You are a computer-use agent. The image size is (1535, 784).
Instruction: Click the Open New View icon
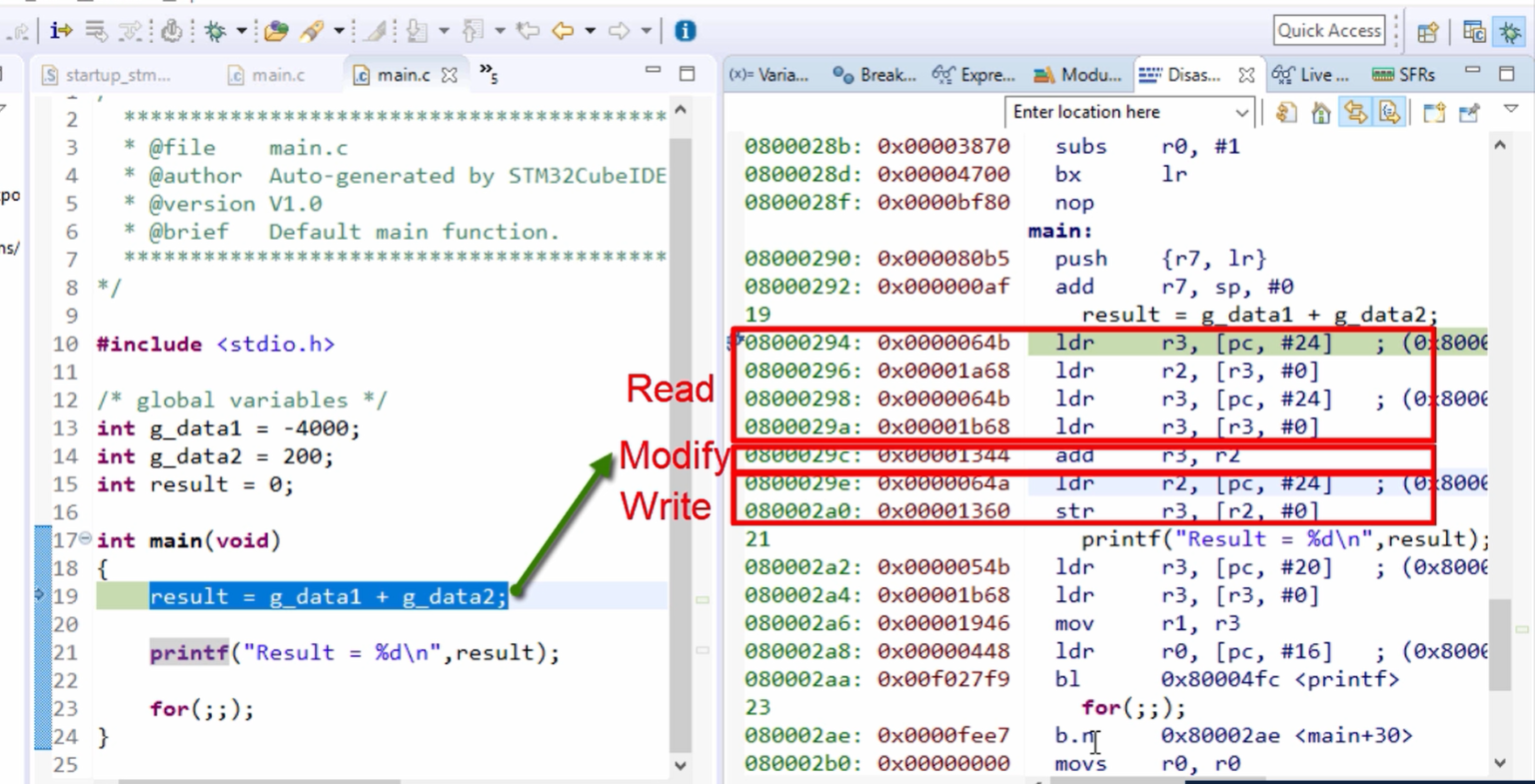point(1434,113)
